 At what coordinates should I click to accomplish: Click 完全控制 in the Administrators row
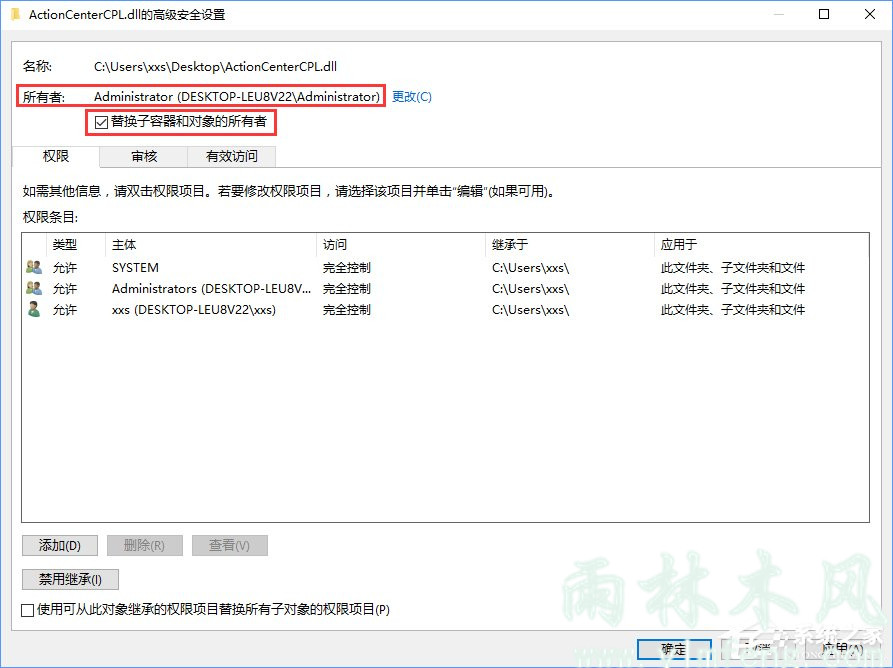(347, 289)
